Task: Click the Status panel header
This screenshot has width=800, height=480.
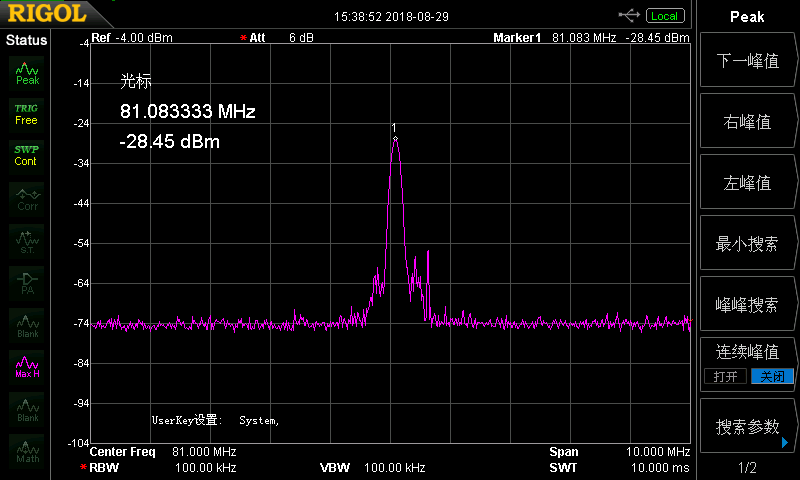Action: pyautogui.click(x=26, y=40)
